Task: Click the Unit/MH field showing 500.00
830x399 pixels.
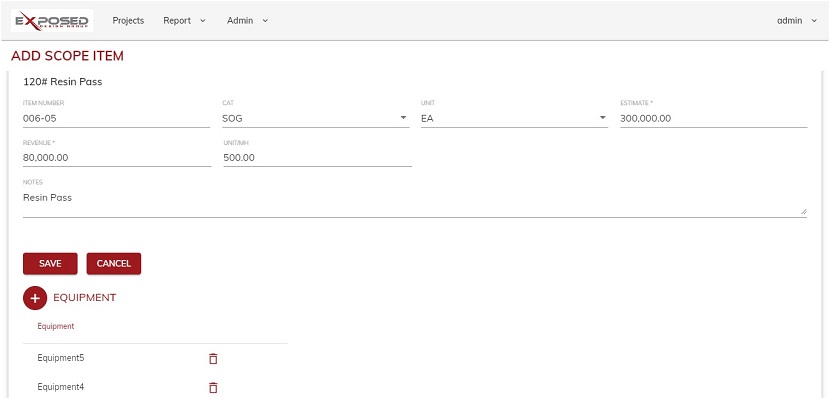Action: coord(318,158)
